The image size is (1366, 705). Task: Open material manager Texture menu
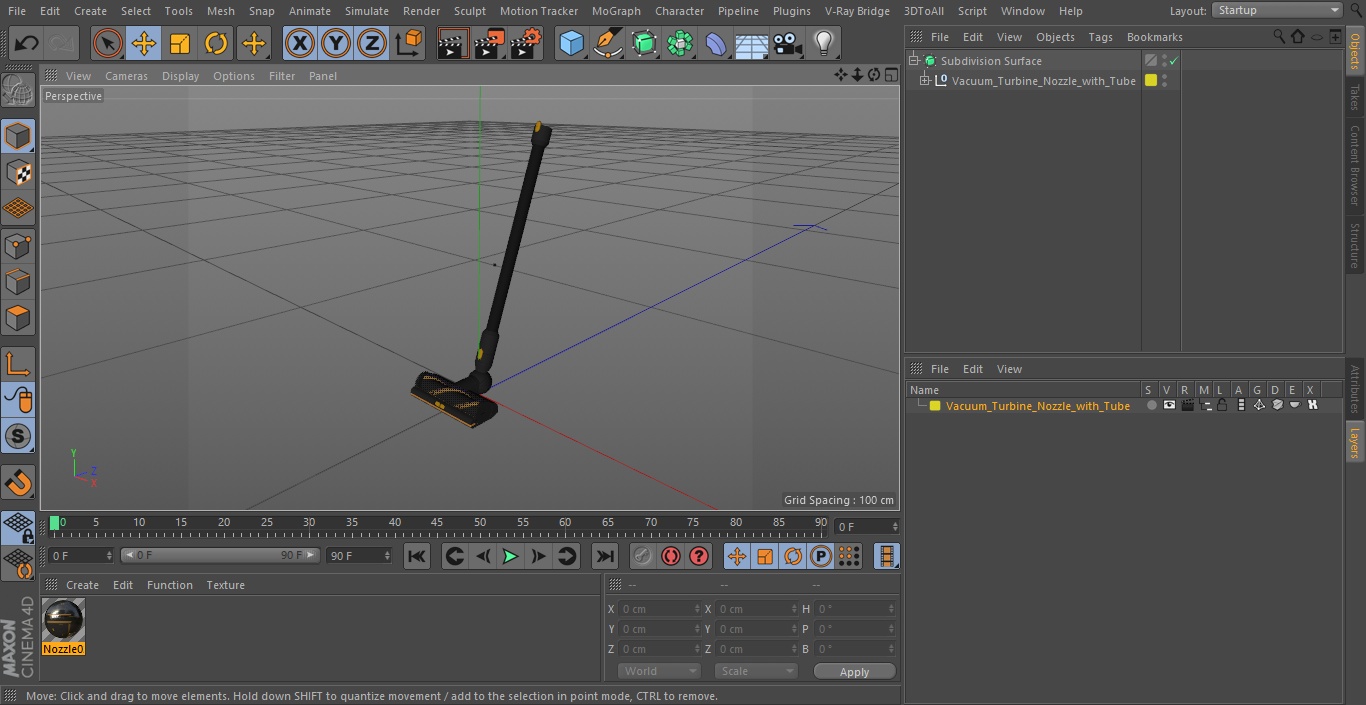tap(225, 585)
